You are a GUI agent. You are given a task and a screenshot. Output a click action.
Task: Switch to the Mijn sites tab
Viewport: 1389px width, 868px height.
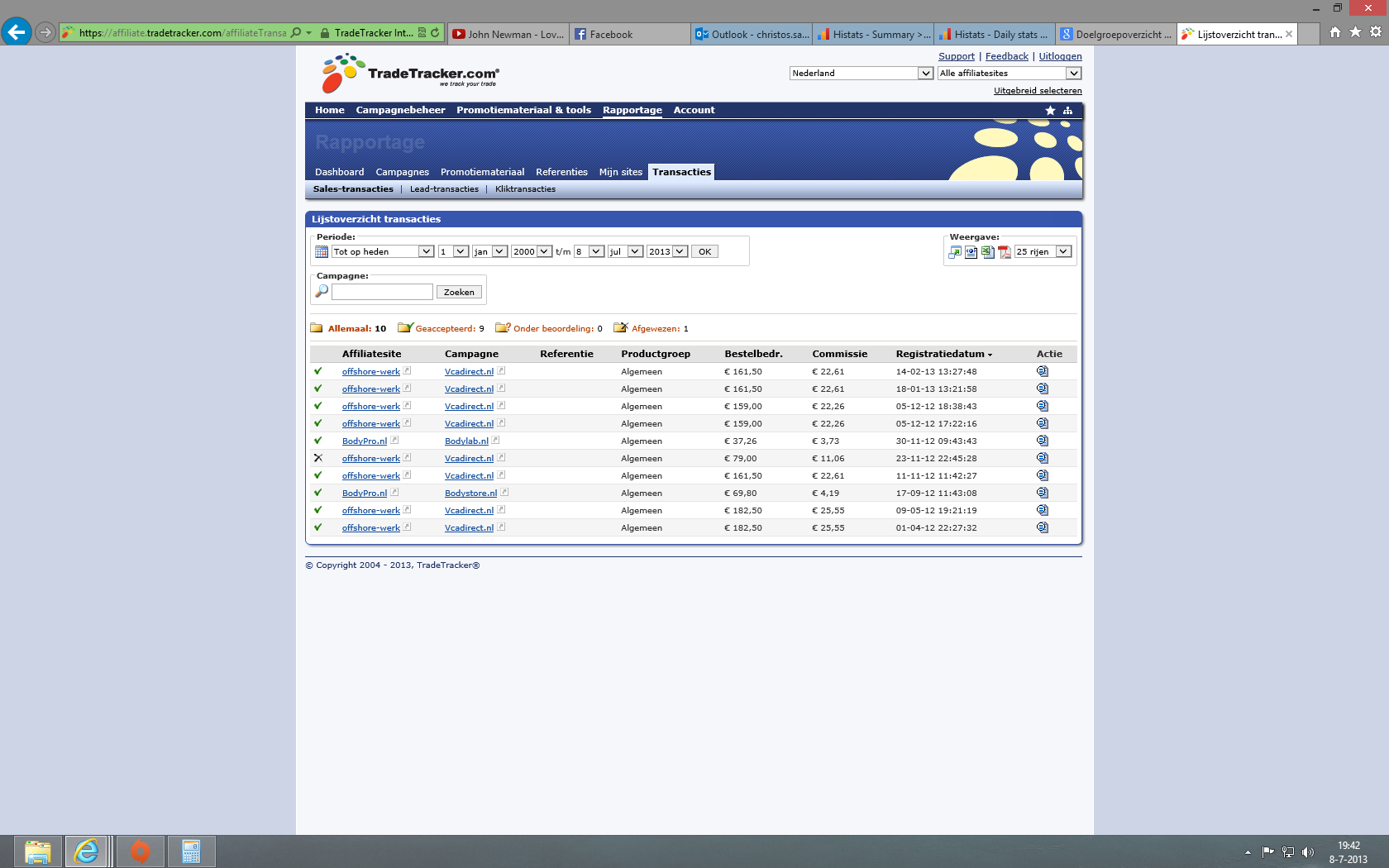pos(620,172)
